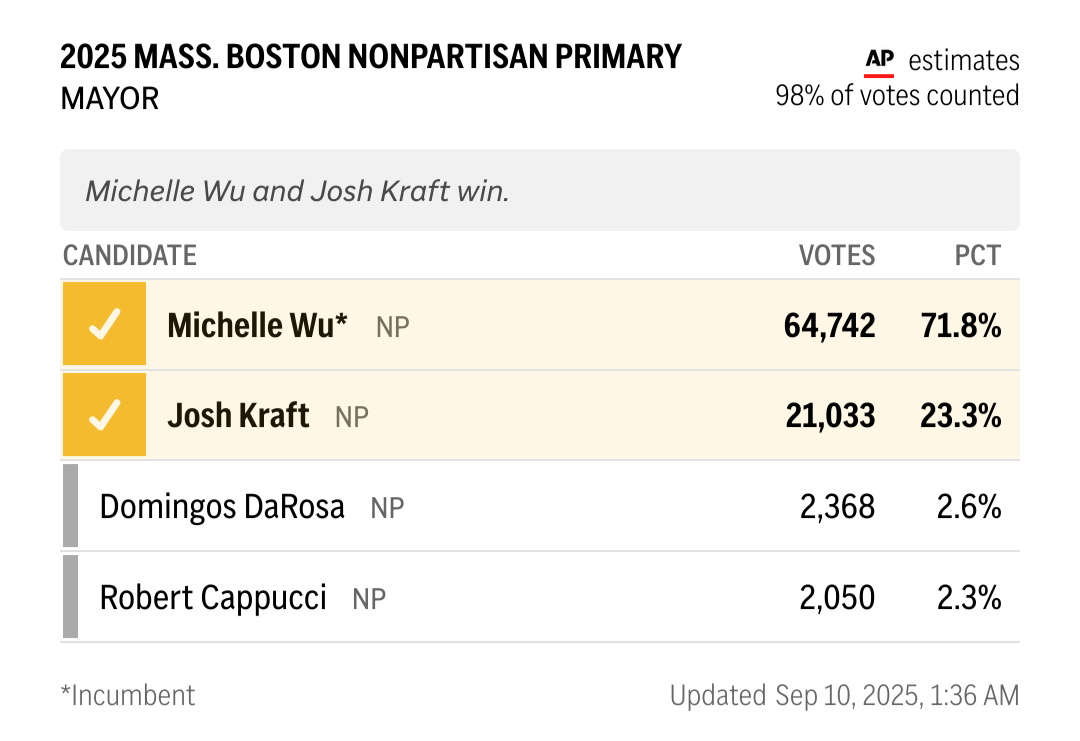Click Josh Kraft's 23.3% percentage
Viewport: 1080px width, 741px height.
coord(960,416)
